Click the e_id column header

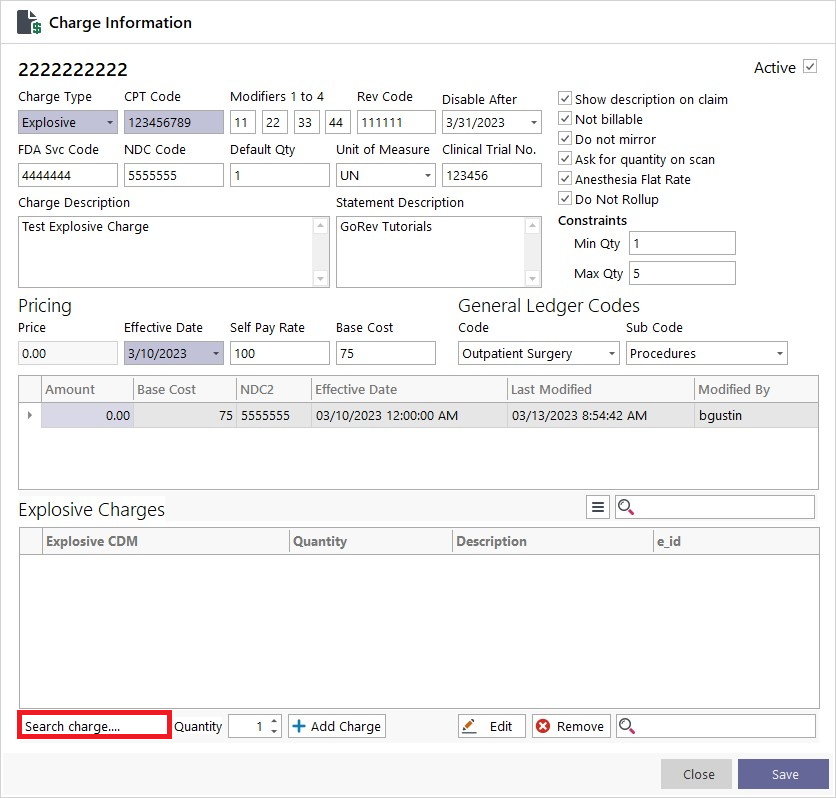click(x=736, y=542)
